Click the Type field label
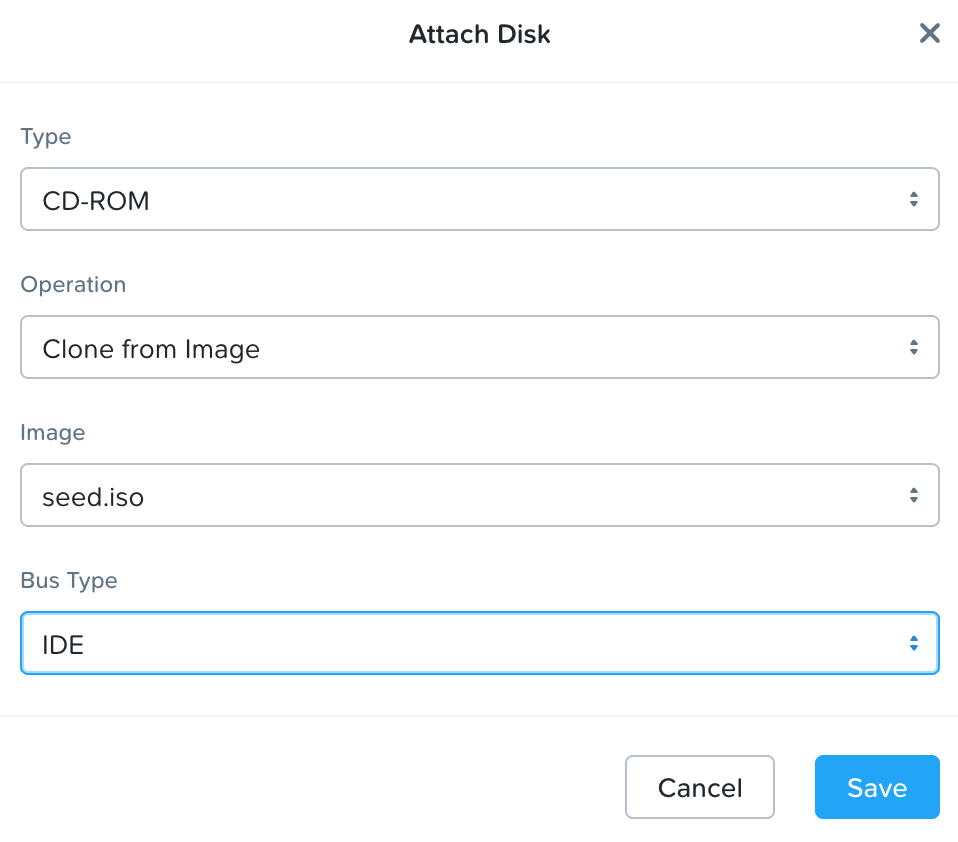The width and height of the screenshot is (958, 842). click(45, 137)
